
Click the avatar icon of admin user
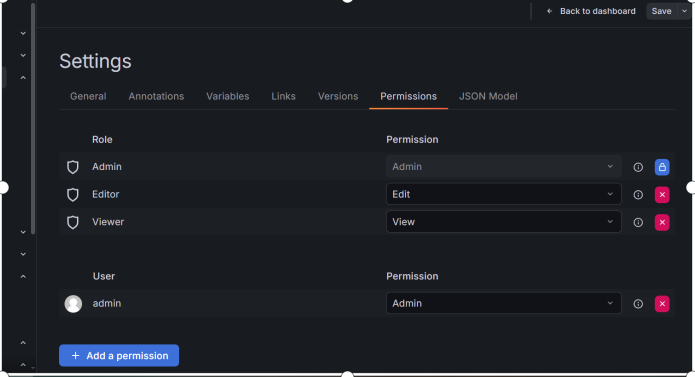coord(73,303)
